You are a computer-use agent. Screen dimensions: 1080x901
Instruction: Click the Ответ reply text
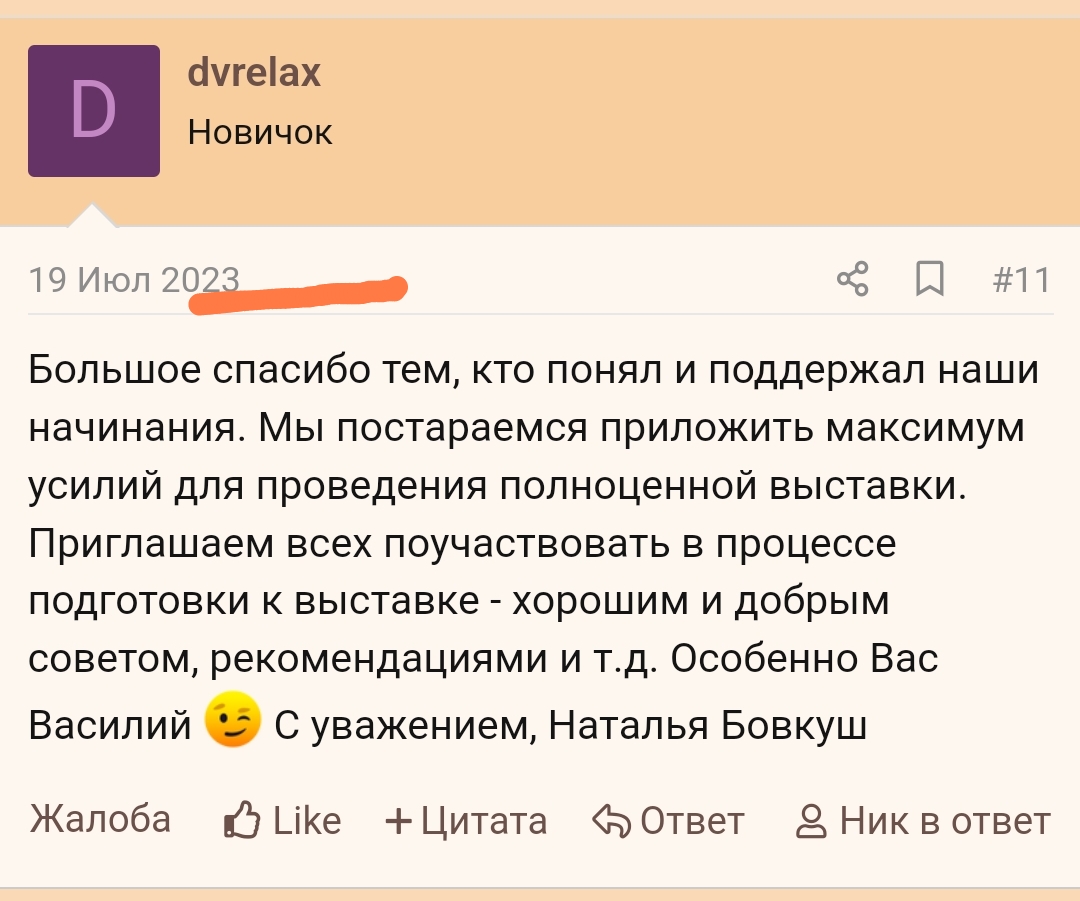click(x=692, y=821)
